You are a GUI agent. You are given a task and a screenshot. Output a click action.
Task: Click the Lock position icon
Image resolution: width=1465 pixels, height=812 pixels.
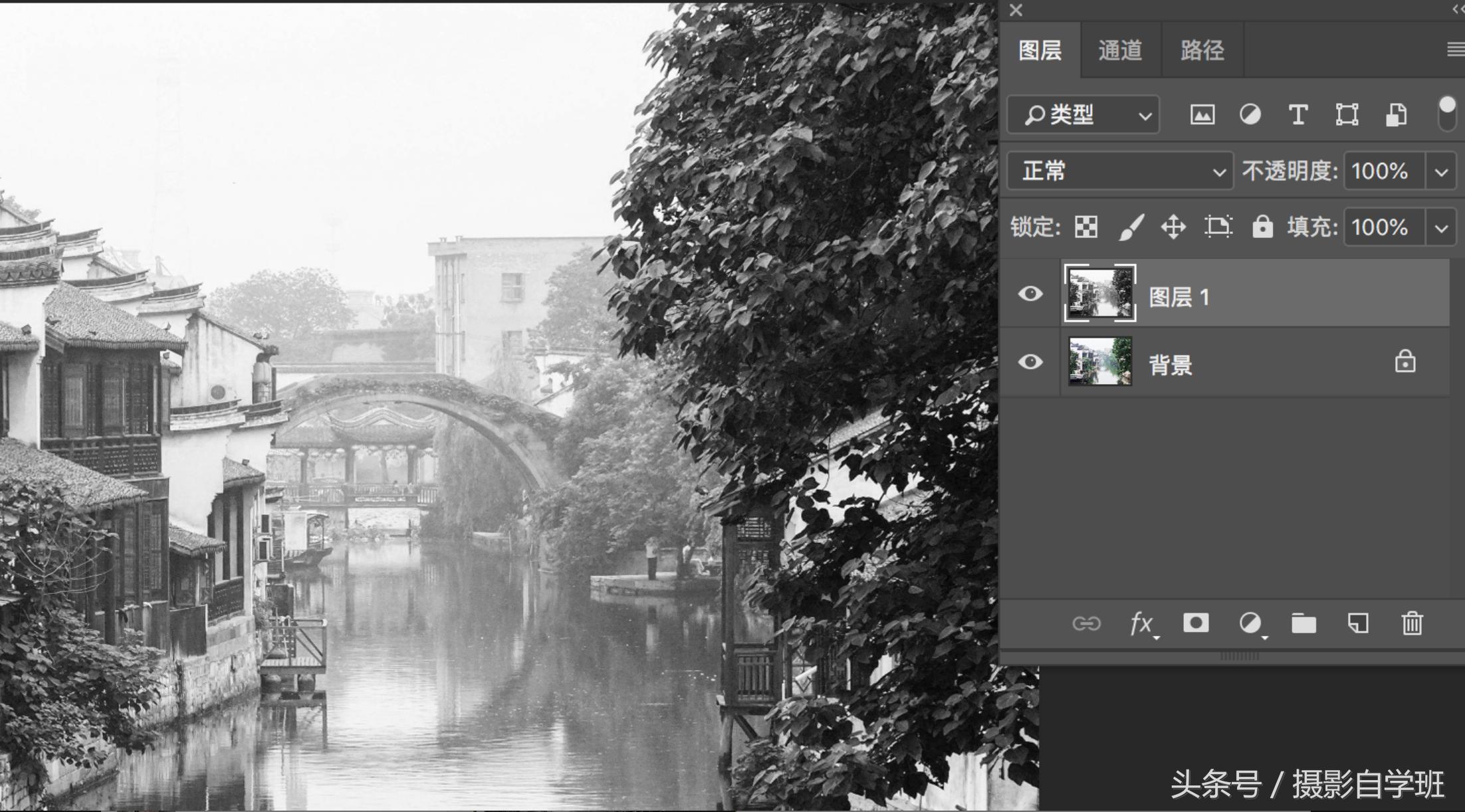coord(1175,227)
